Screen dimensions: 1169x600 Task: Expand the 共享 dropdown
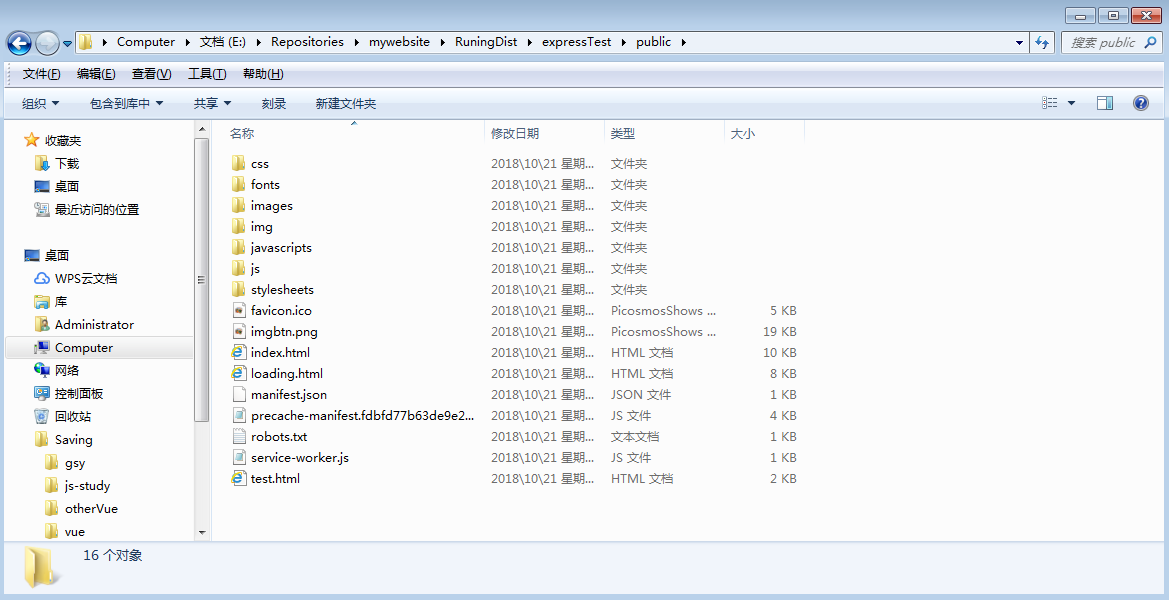(212, 104)
